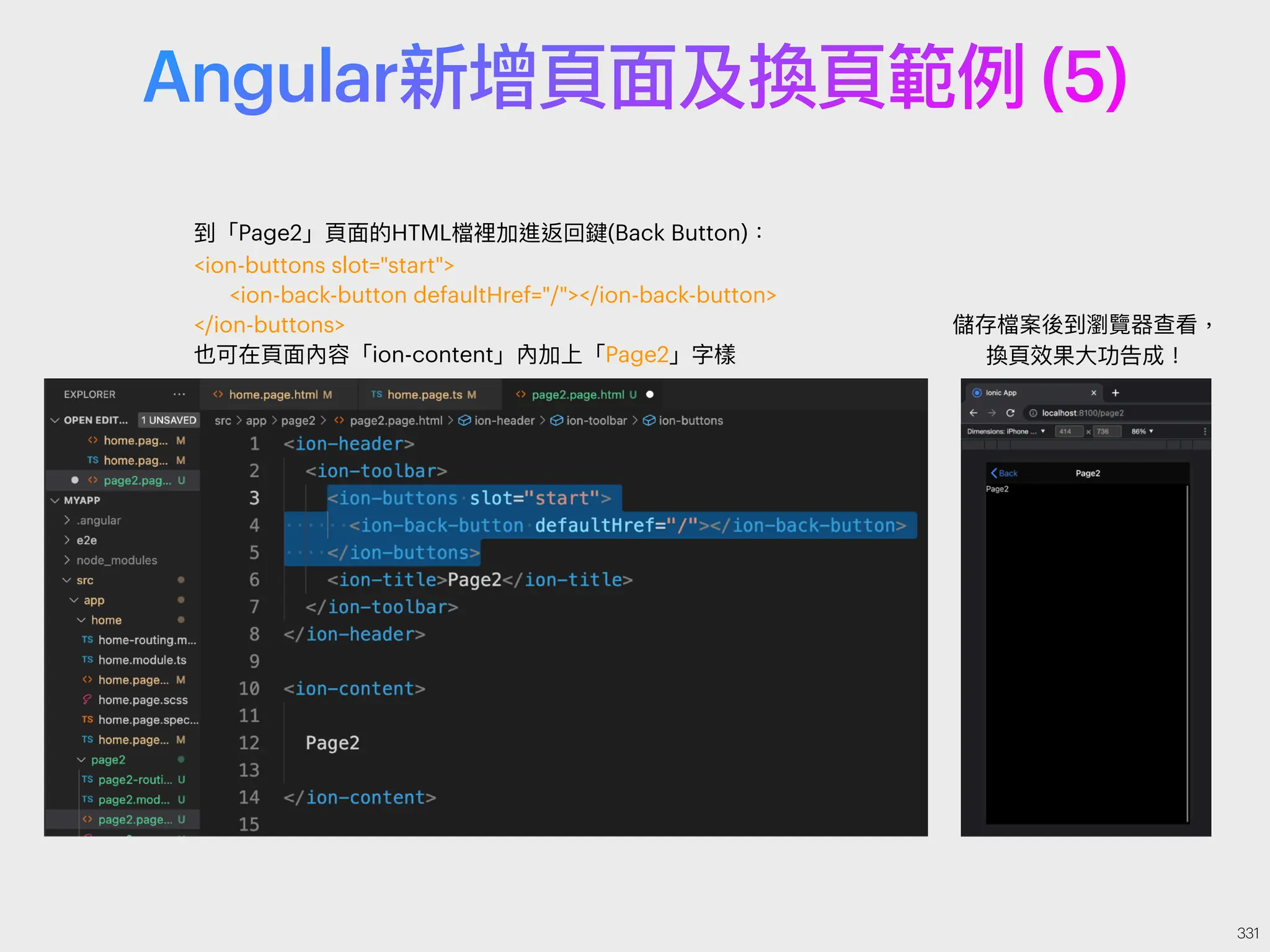Screen dimensions: 1270x952
Task: Open the Dimensions: iPhone device dropdown
Action: [1006, 431]
